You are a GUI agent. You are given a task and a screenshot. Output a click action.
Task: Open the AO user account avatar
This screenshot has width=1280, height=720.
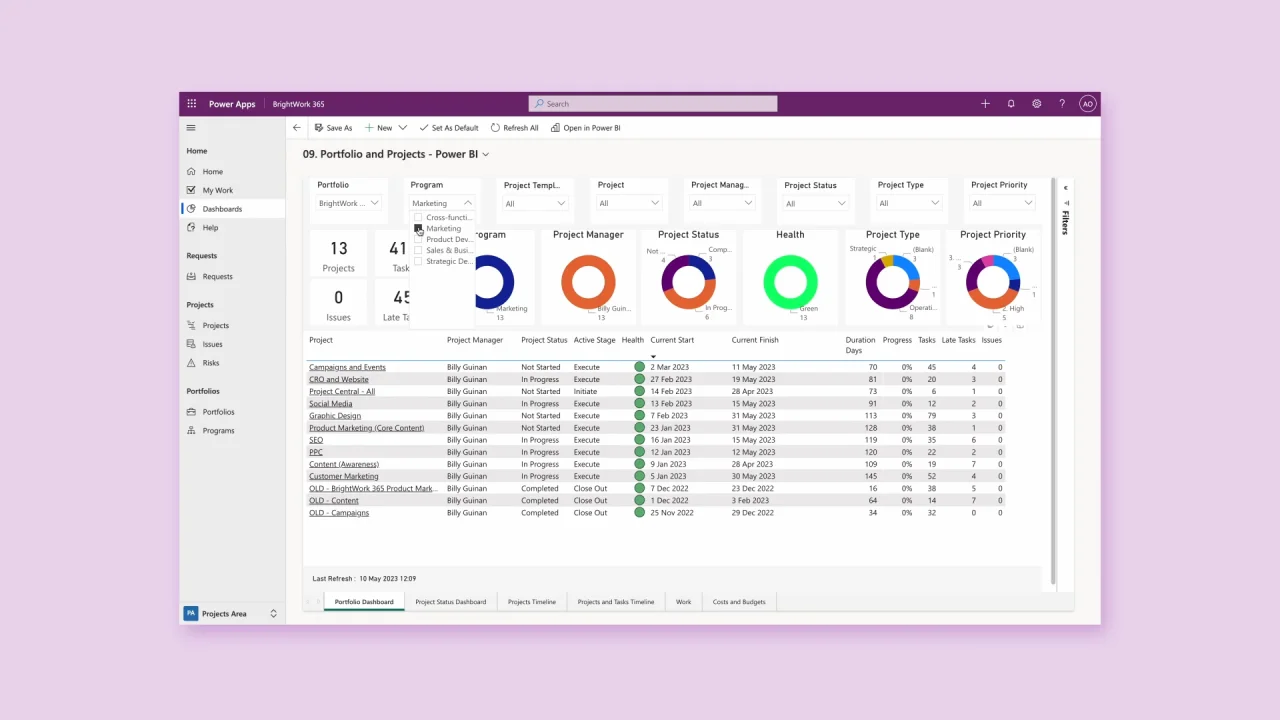click(1088, 104)
